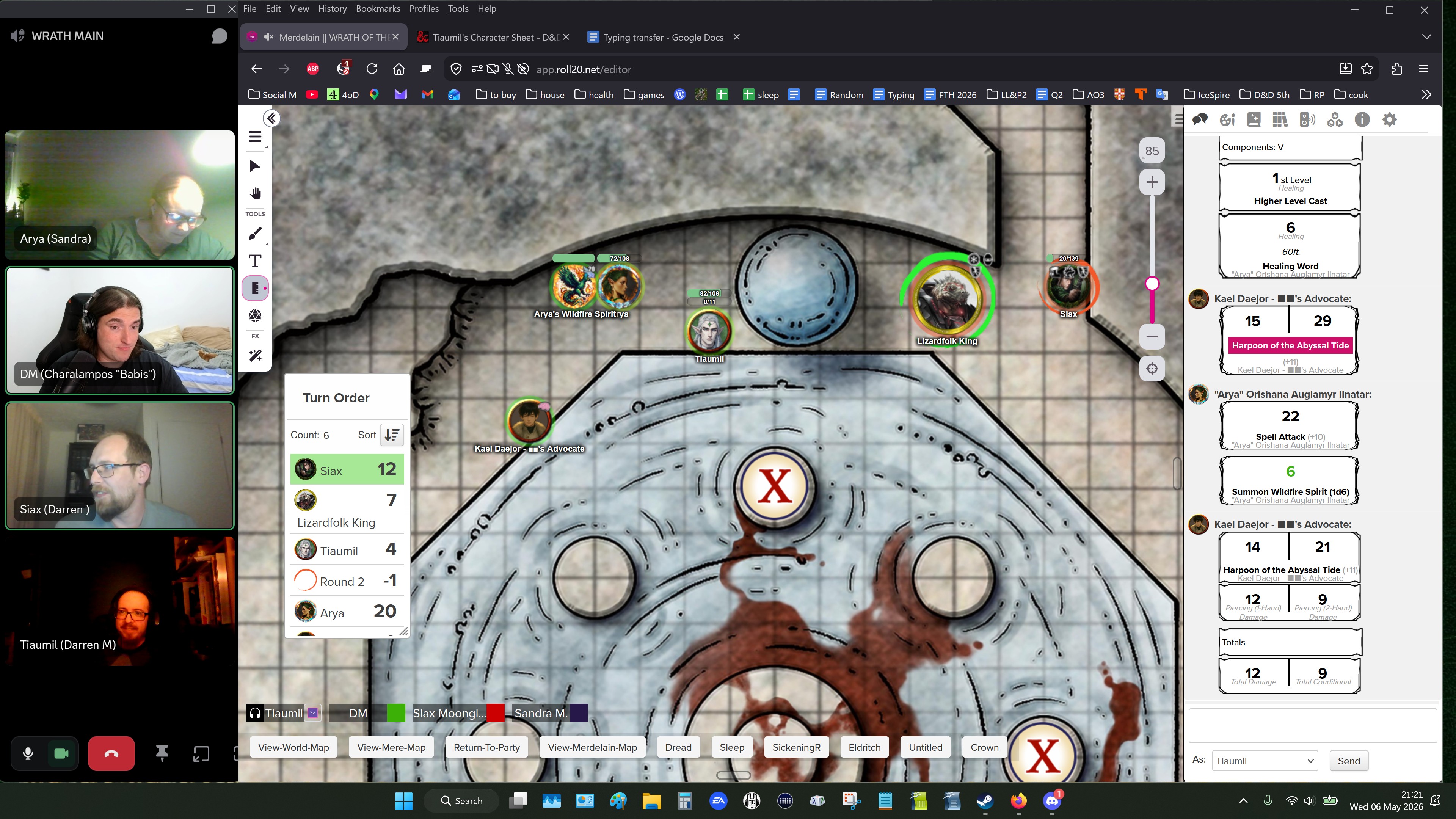Open the DM (Charalampos "Babis") video thumbnail
This screenshot has height=819, width=1456.
coord(120,331)
